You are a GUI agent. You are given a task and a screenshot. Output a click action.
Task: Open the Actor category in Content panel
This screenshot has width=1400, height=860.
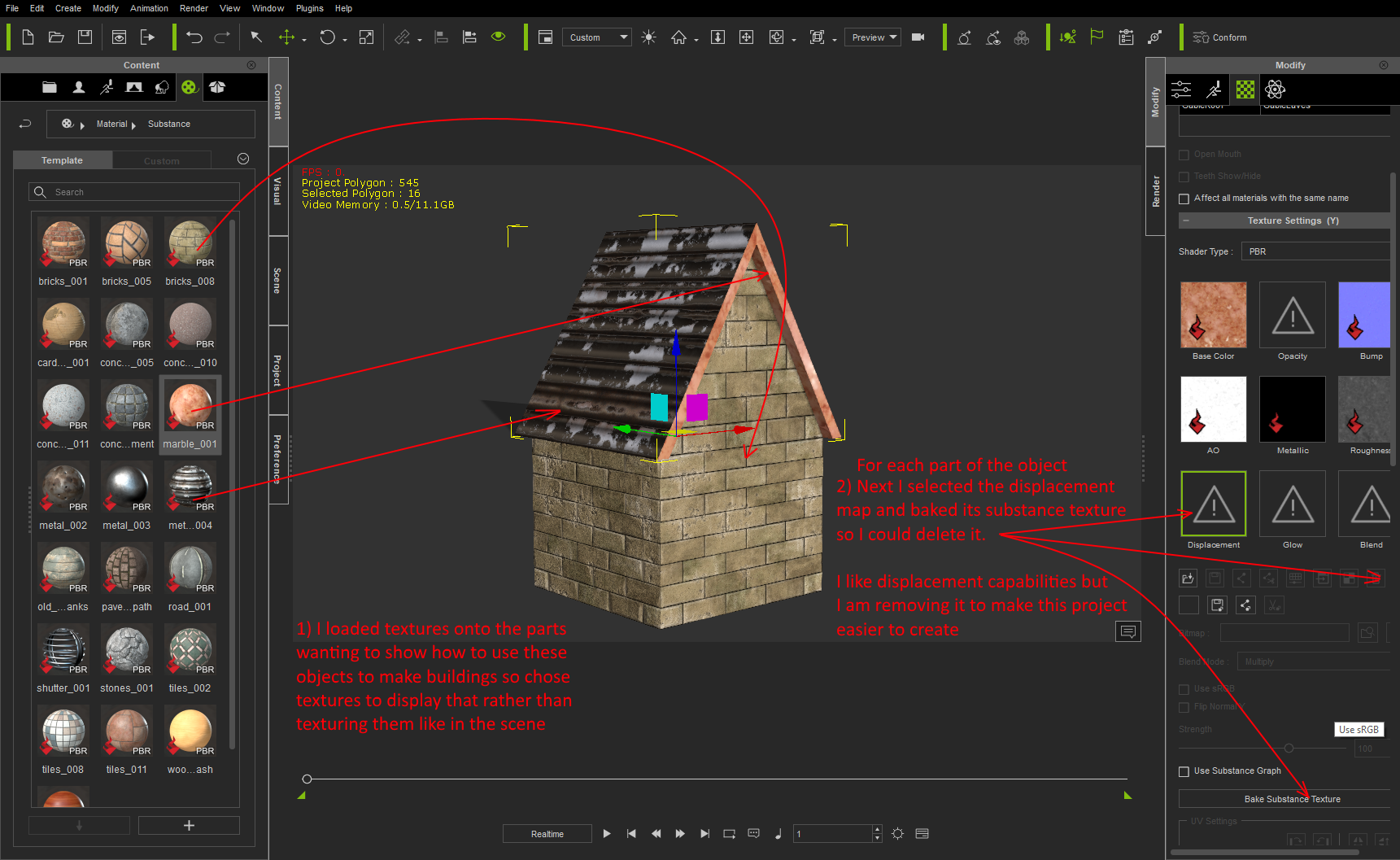coord(78,87)
